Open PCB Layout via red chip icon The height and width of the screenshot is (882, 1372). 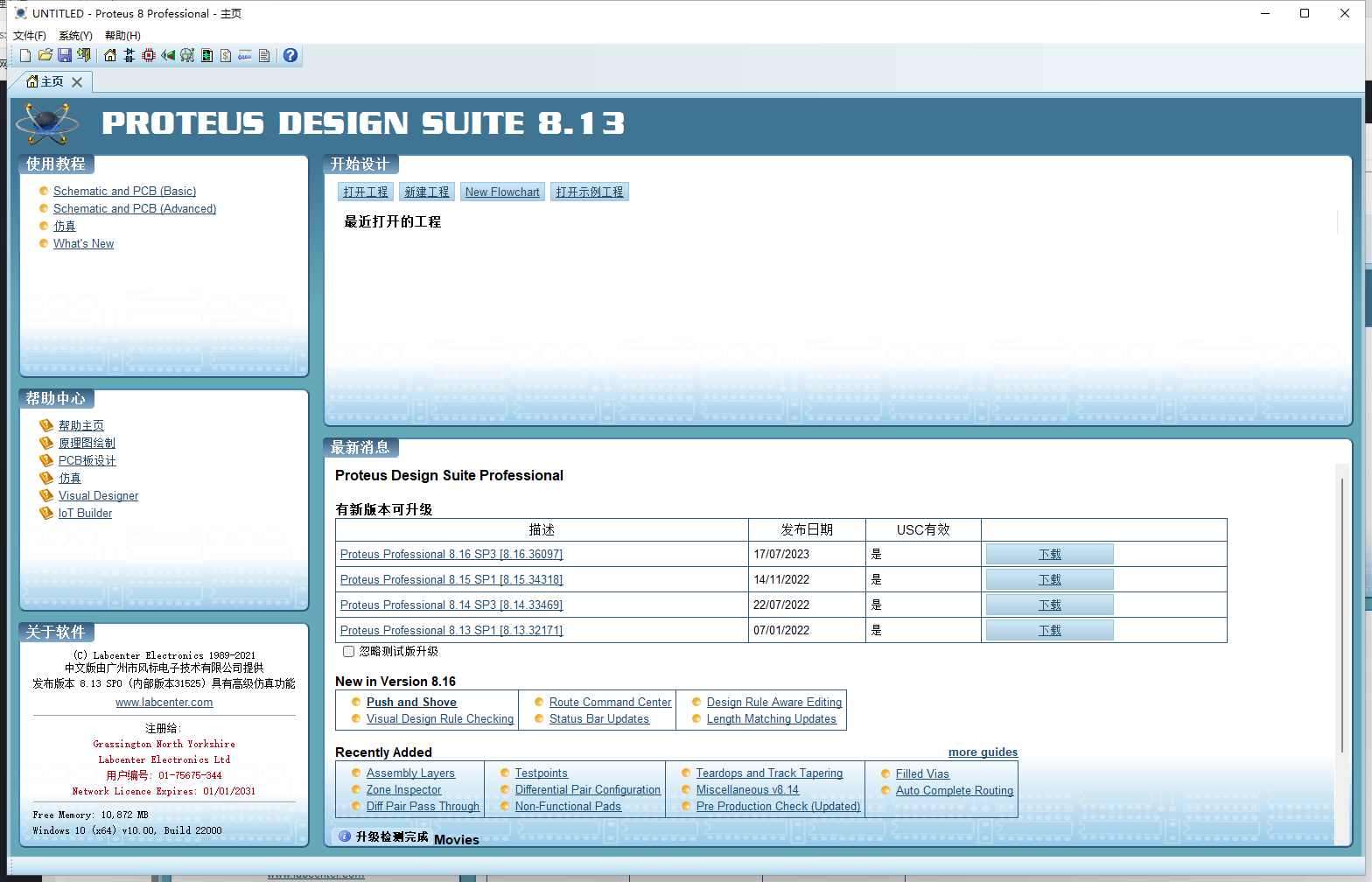(149, 55)
